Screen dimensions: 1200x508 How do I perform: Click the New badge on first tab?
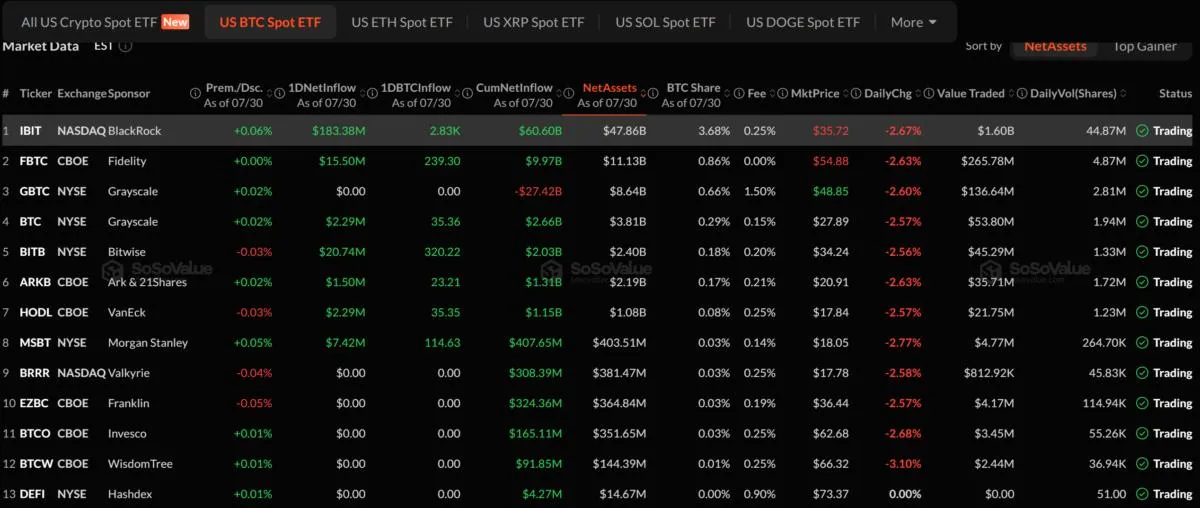point(175,22)
